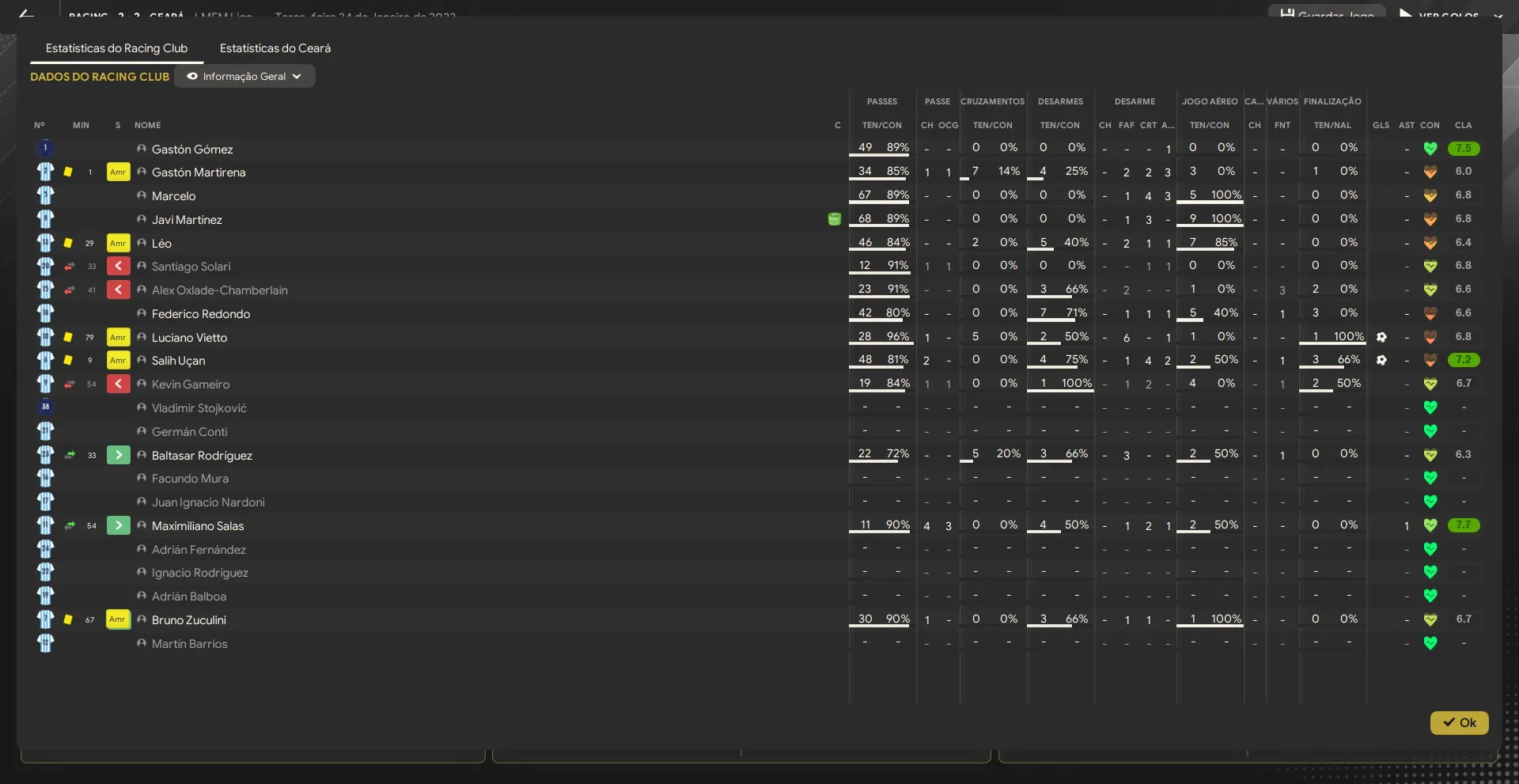The width and height of the screenshot is (1519, 784).
Task: Click Luciano Vietto's 96% pass completion
Action: click(x=898, y=336)
